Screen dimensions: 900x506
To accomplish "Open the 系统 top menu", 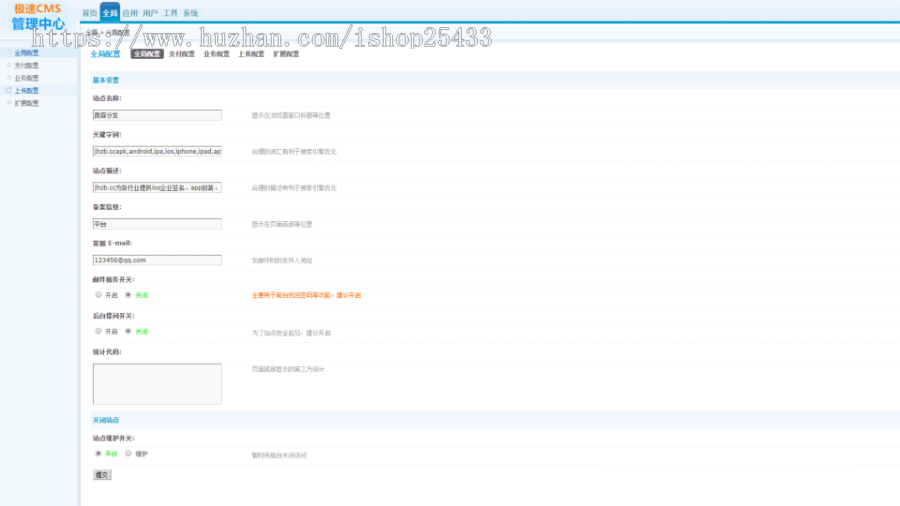I will point(191,13).
